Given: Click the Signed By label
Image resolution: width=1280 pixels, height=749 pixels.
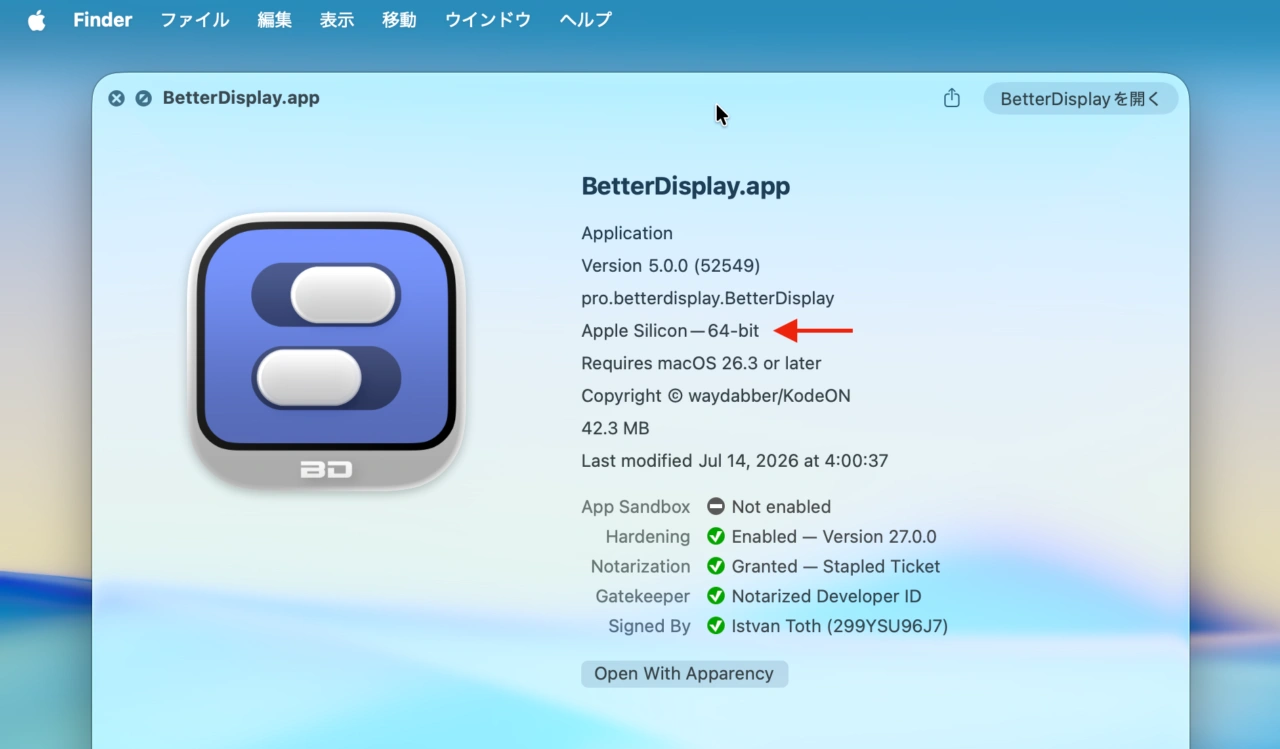Looking at the screenshot, I should (x=650, y=627).
